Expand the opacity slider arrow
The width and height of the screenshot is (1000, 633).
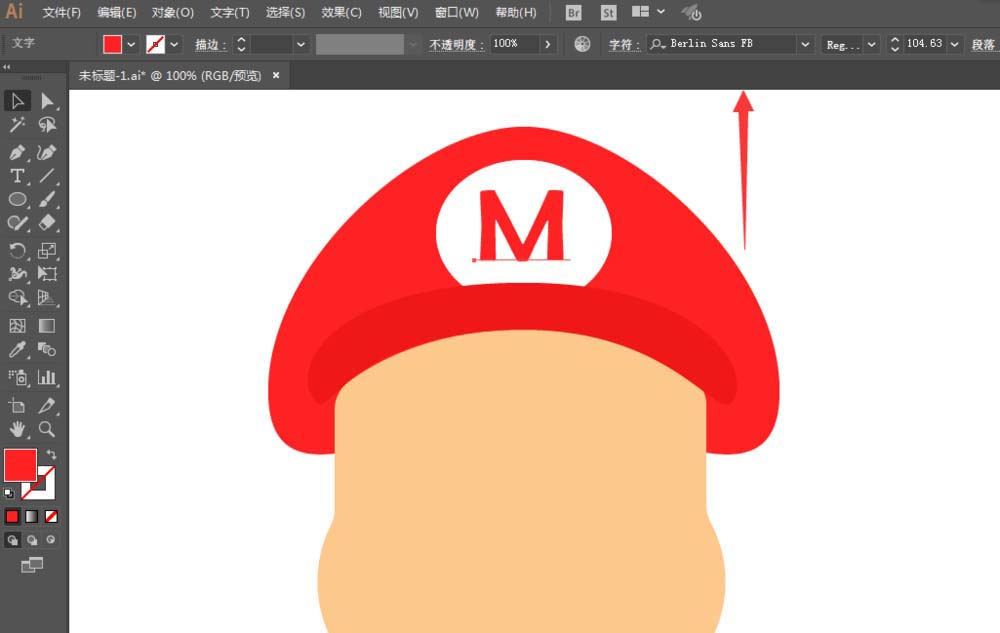tap(547, 44)
